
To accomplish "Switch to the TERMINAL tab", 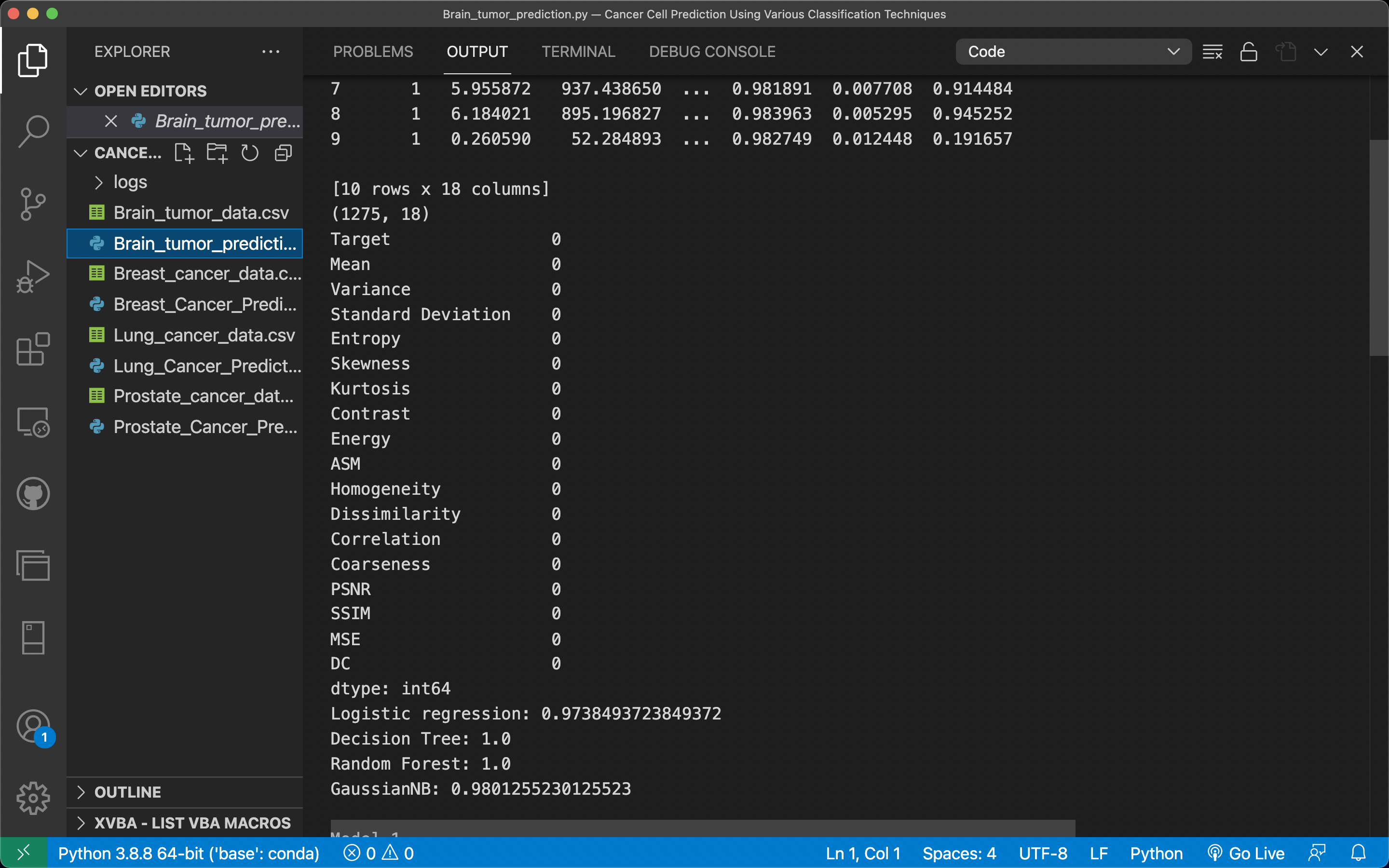I will (578, 52).
